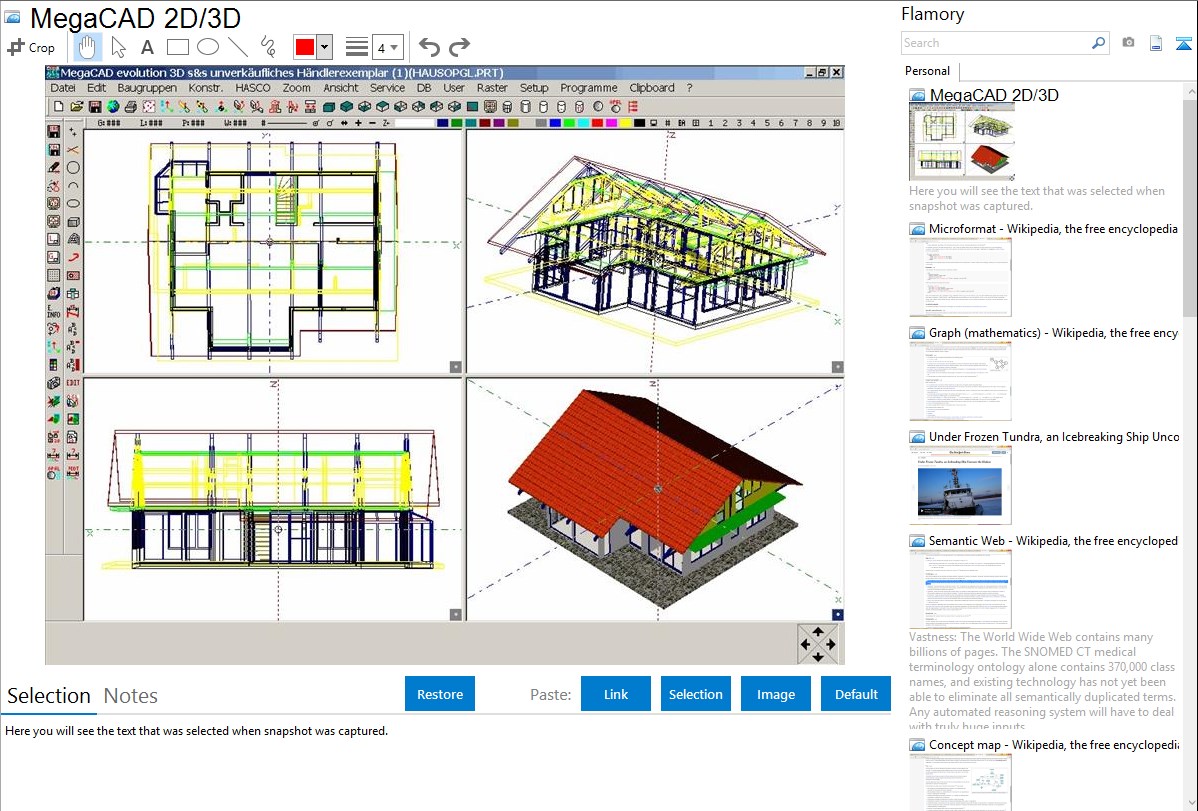The width and height of the screenshot is (1198, 811).
Task: Take a snapshot with the camera icon
Action: click(1128, 43)
